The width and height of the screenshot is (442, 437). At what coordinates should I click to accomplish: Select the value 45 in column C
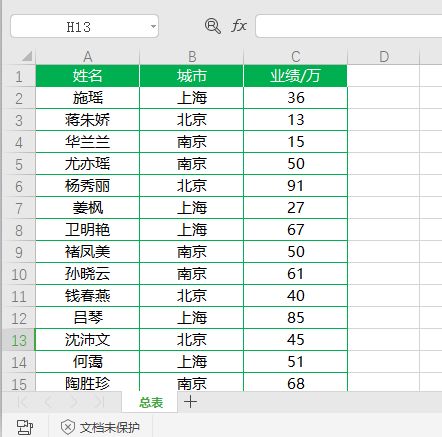click(296, 340)
